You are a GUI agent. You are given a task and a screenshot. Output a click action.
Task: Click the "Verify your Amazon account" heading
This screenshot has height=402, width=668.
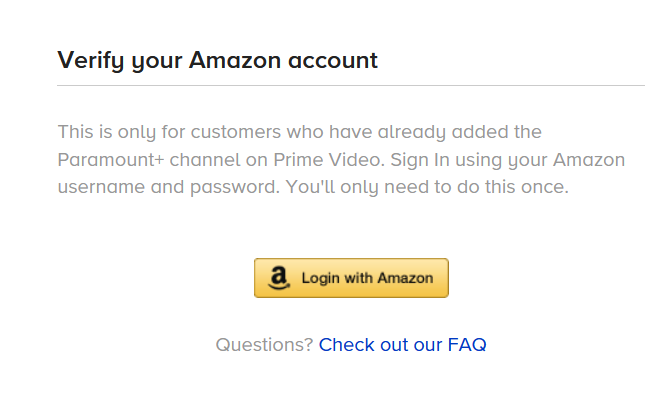217,60
